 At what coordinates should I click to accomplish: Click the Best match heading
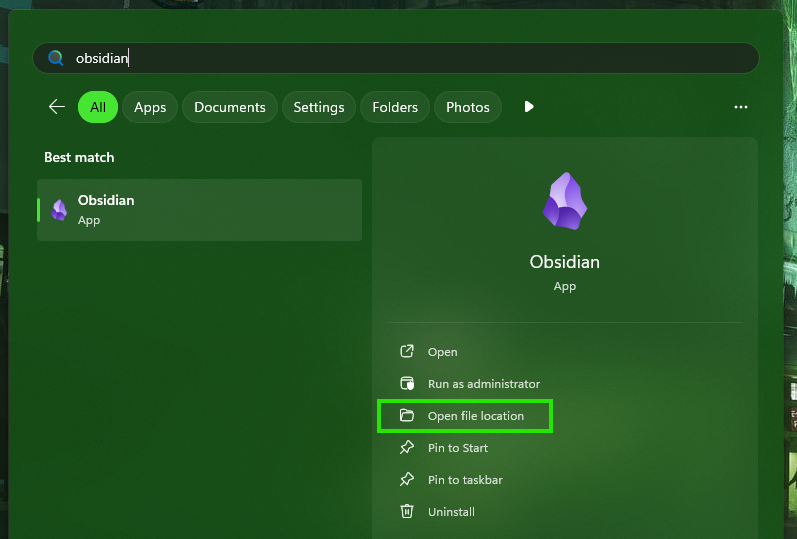click(x=79, y=157)
